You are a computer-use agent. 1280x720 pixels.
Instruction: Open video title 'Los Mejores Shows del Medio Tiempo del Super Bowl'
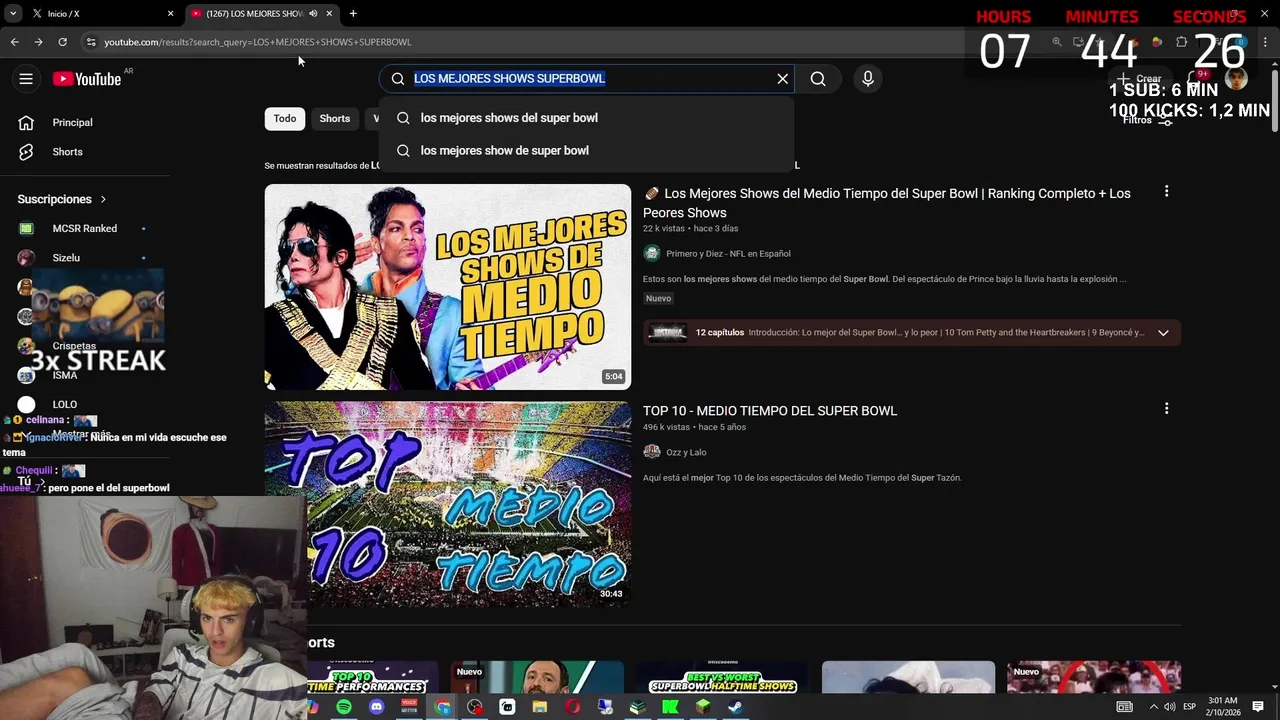coord(887,203)
